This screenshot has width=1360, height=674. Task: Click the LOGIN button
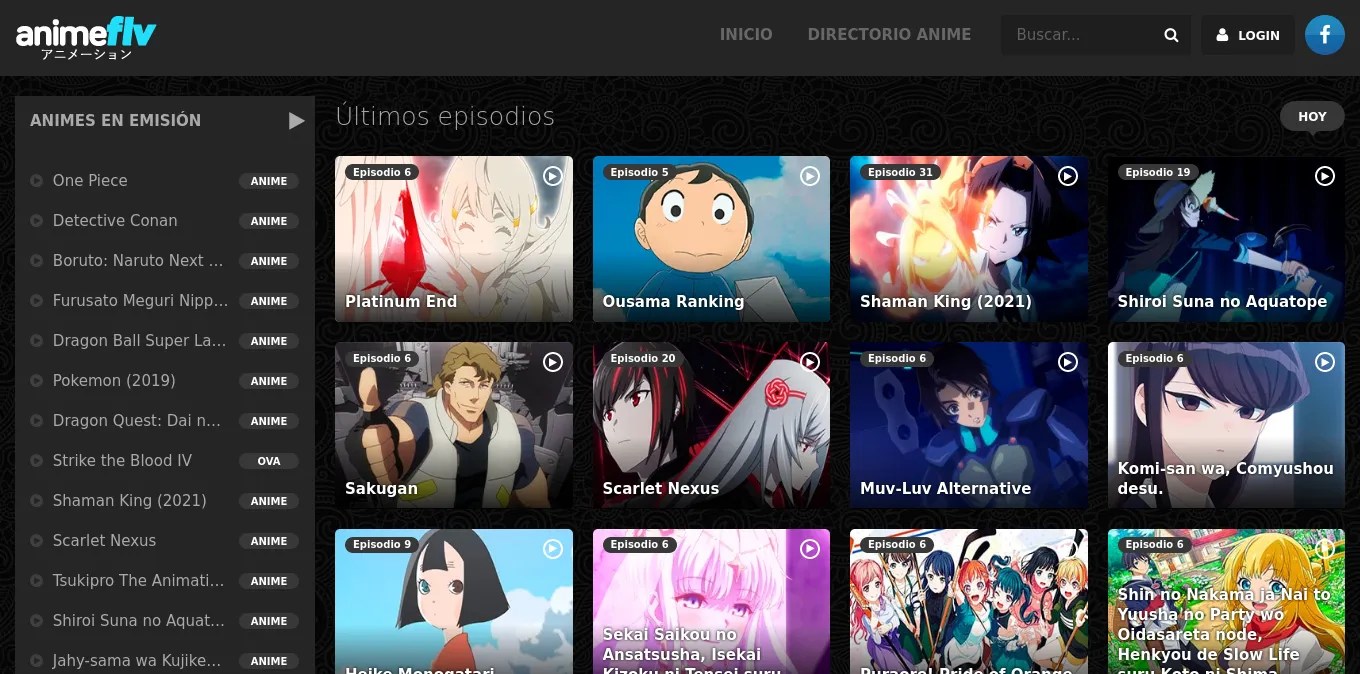pyautogui.click(x=1248, y=35)
